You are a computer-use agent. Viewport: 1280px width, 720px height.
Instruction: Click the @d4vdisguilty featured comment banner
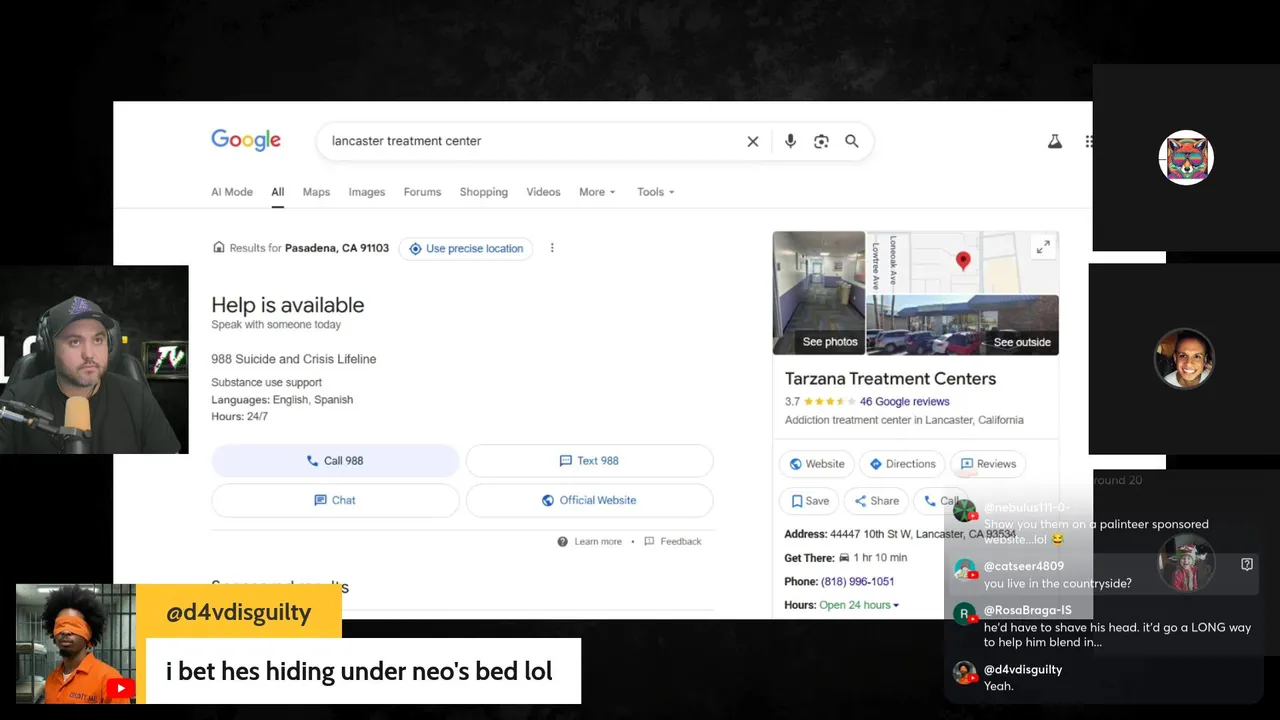[x=298, y=644]
